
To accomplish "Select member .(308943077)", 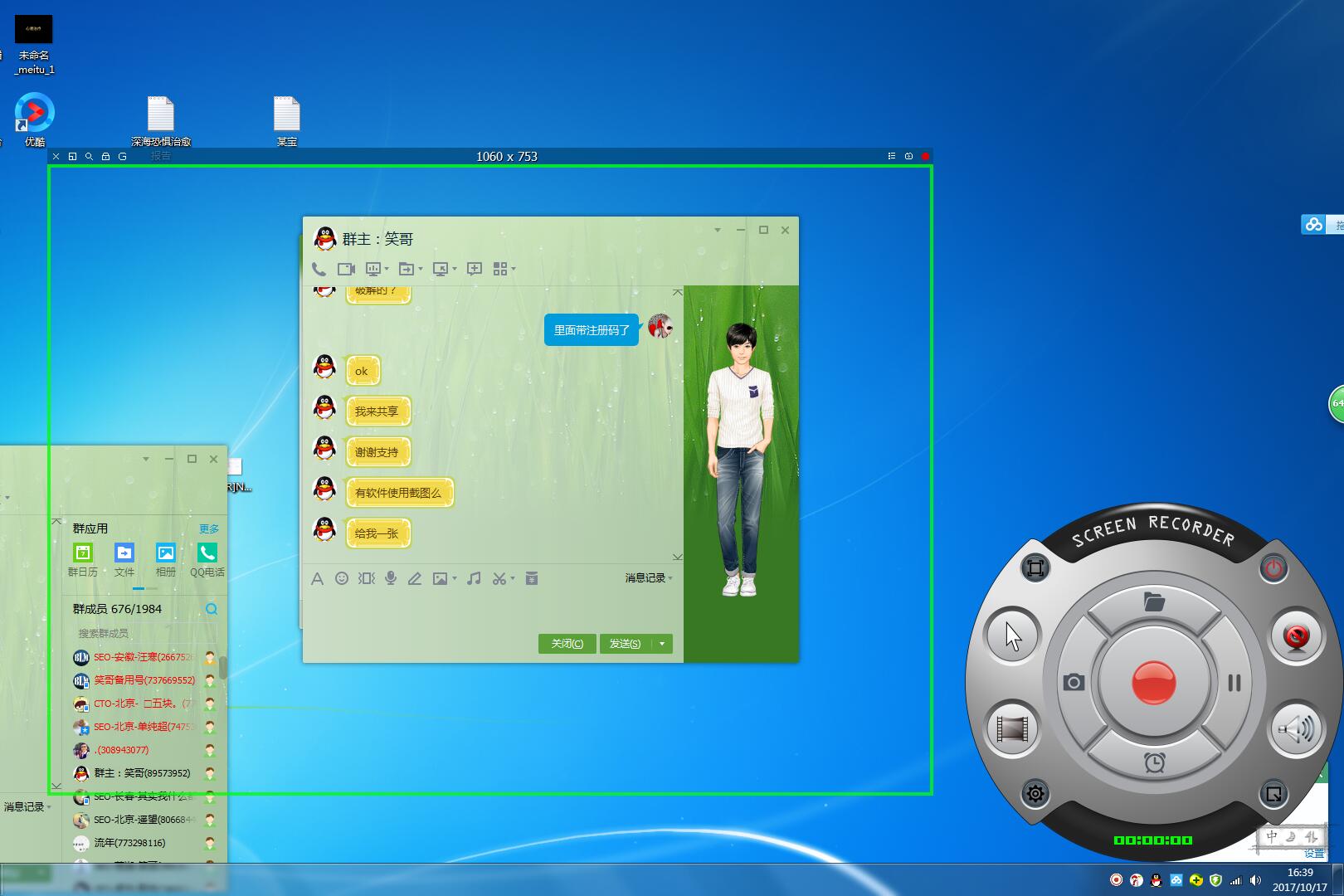I will pyautogui.click(x=144, y=750).
